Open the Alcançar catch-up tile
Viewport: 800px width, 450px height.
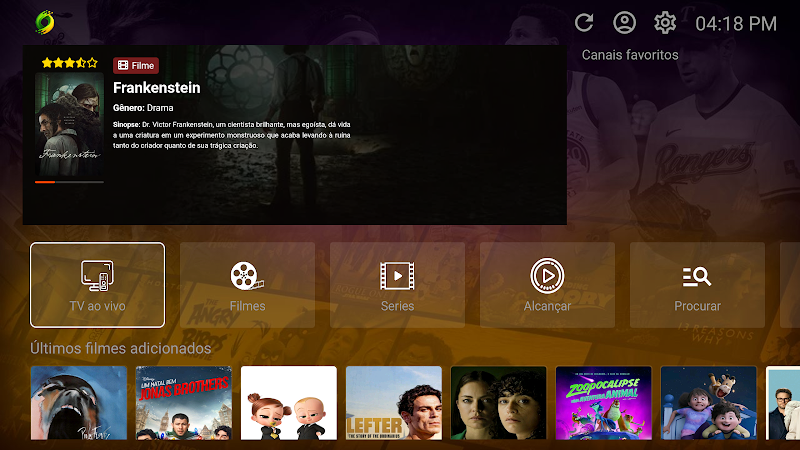tap(547, 285)
